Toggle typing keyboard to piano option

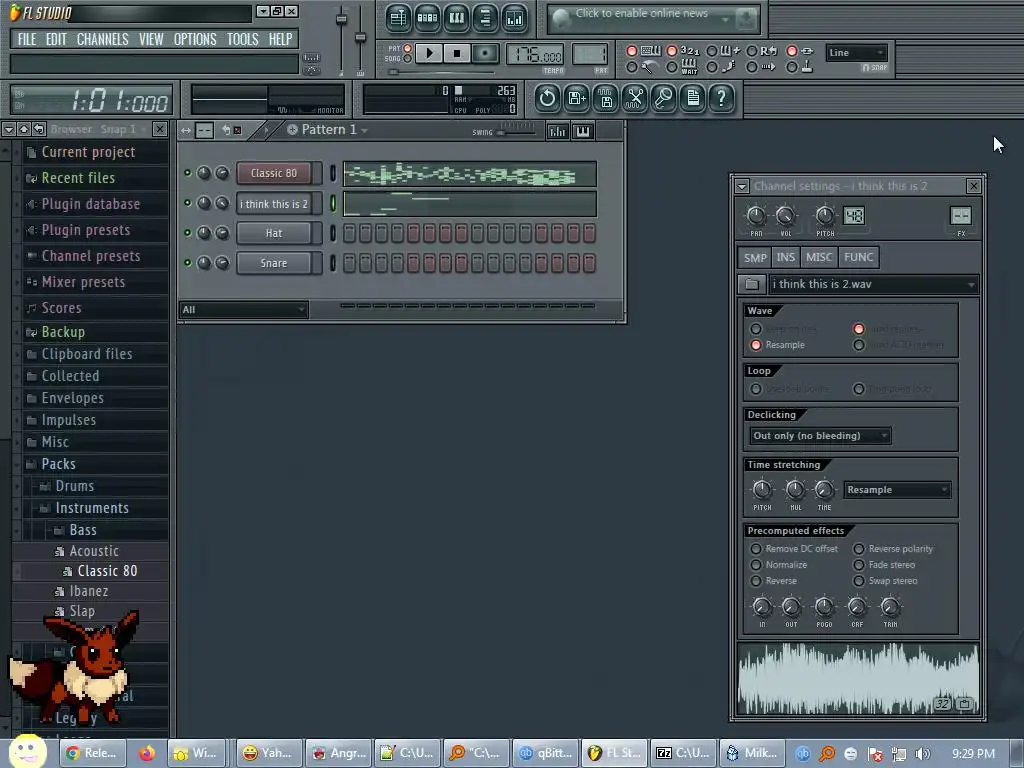tap(632, 51)
